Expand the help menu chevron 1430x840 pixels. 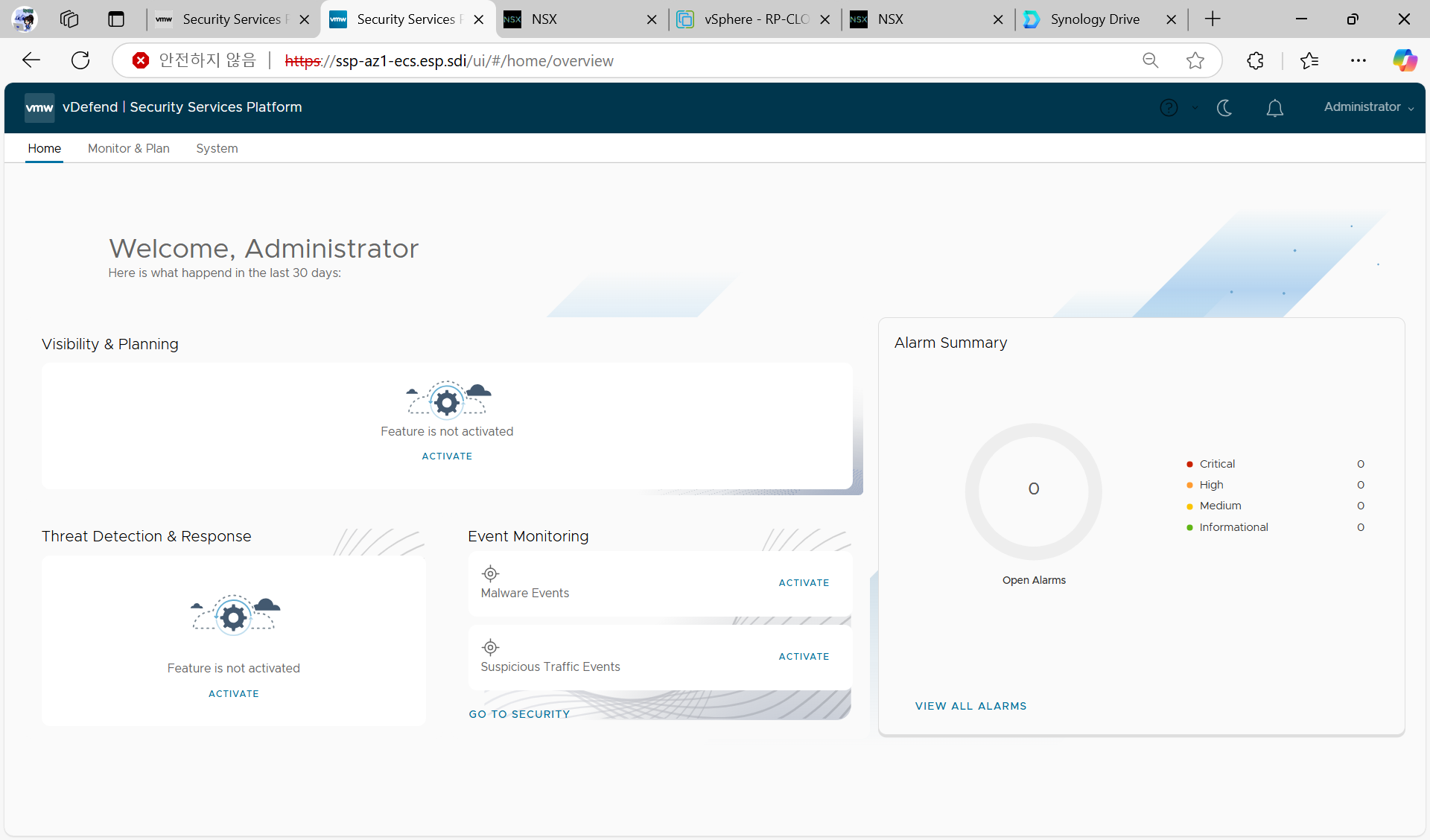coord(1195,108)
